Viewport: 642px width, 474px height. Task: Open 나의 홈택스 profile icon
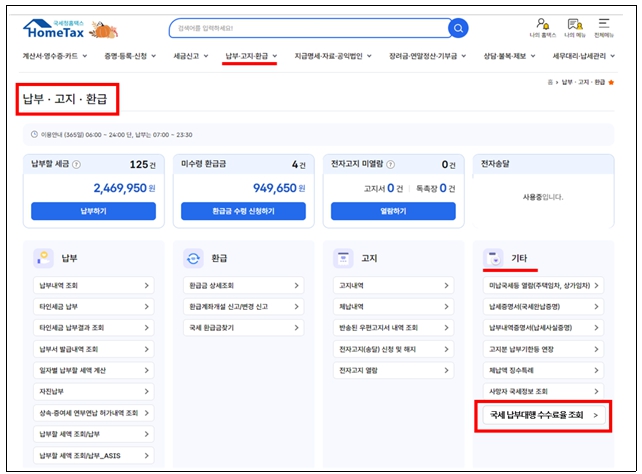(x=542, y=25)
